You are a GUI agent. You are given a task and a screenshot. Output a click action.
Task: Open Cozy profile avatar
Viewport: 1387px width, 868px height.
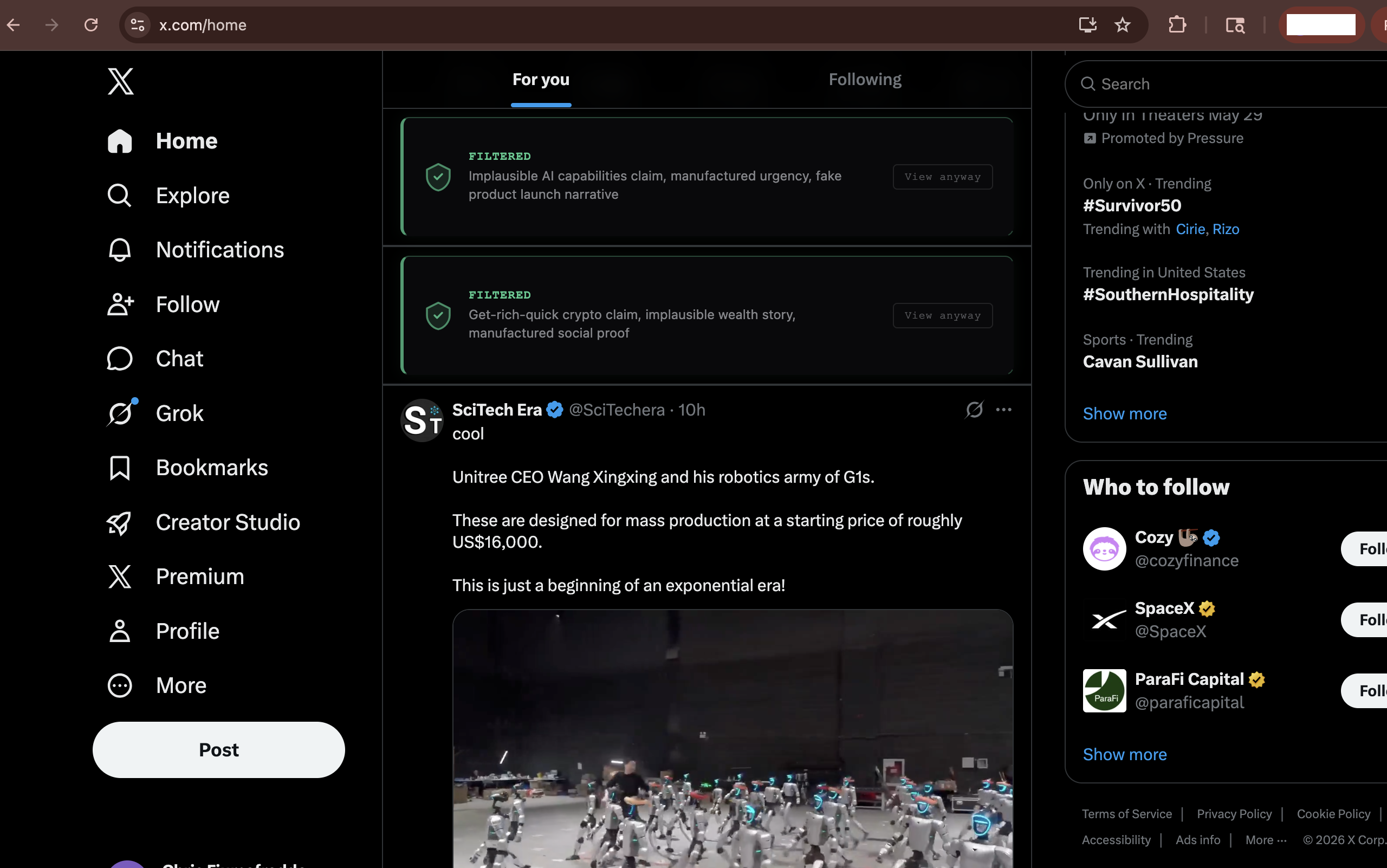point(1104,549)
